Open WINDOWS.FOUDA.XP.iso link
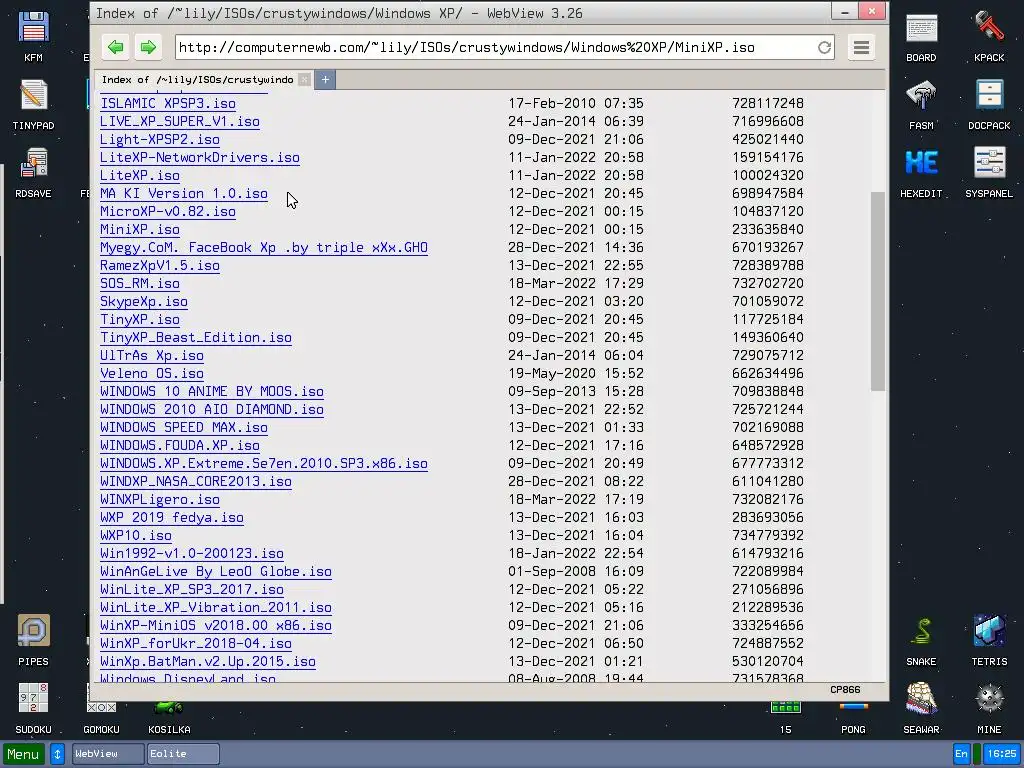This screenshot has height=768, width=1024. 180,445
